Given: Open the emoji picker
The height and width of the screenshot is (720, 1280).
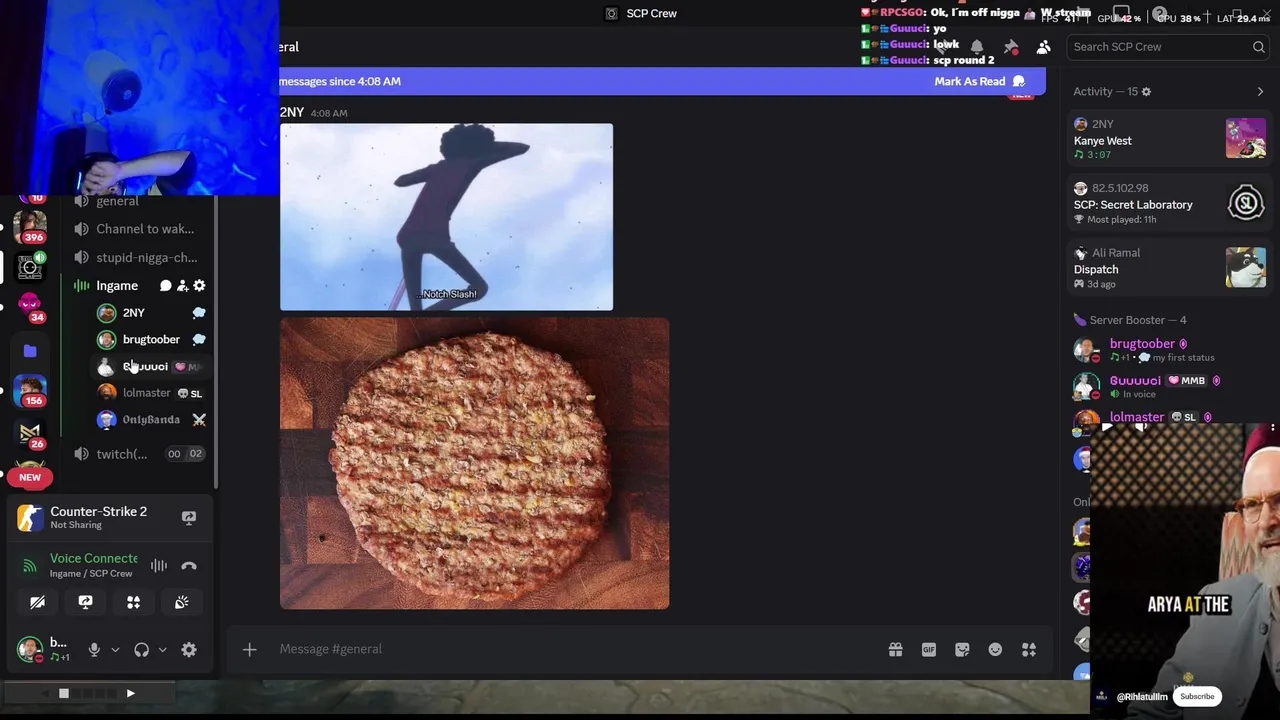Looking at the screenshot, I should (x=995, y=650).
